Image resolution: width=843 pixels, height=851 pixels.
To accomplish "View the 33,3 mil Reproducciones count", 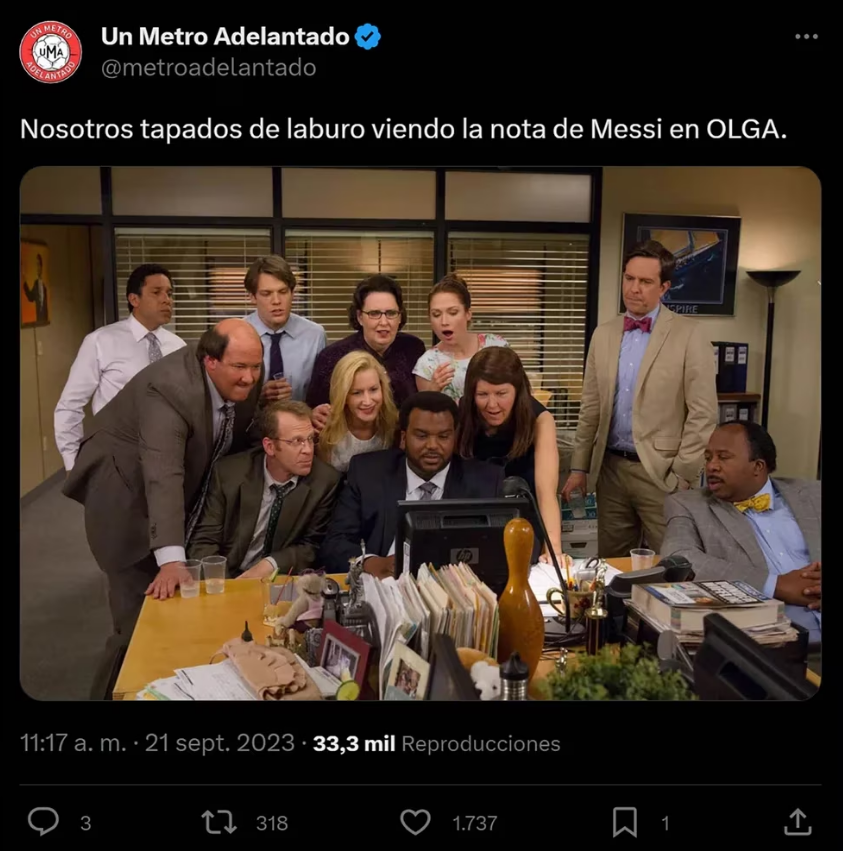I will click(x=436, y=744).
